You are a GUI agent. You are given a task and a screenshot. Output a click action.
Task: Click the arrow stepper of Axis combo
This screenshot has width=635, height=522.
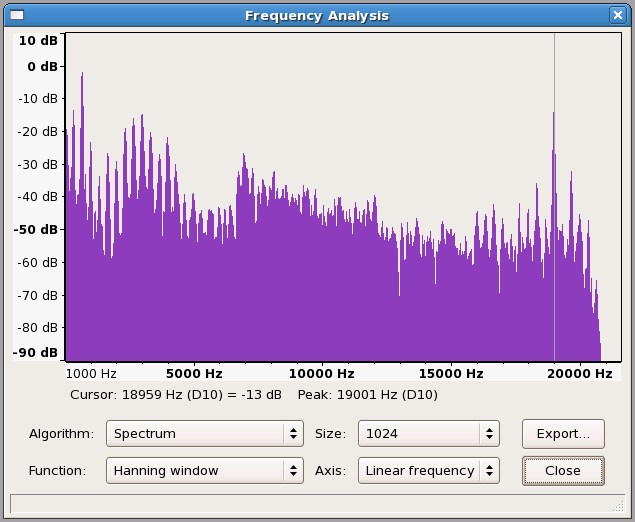(x=489, y=471)
